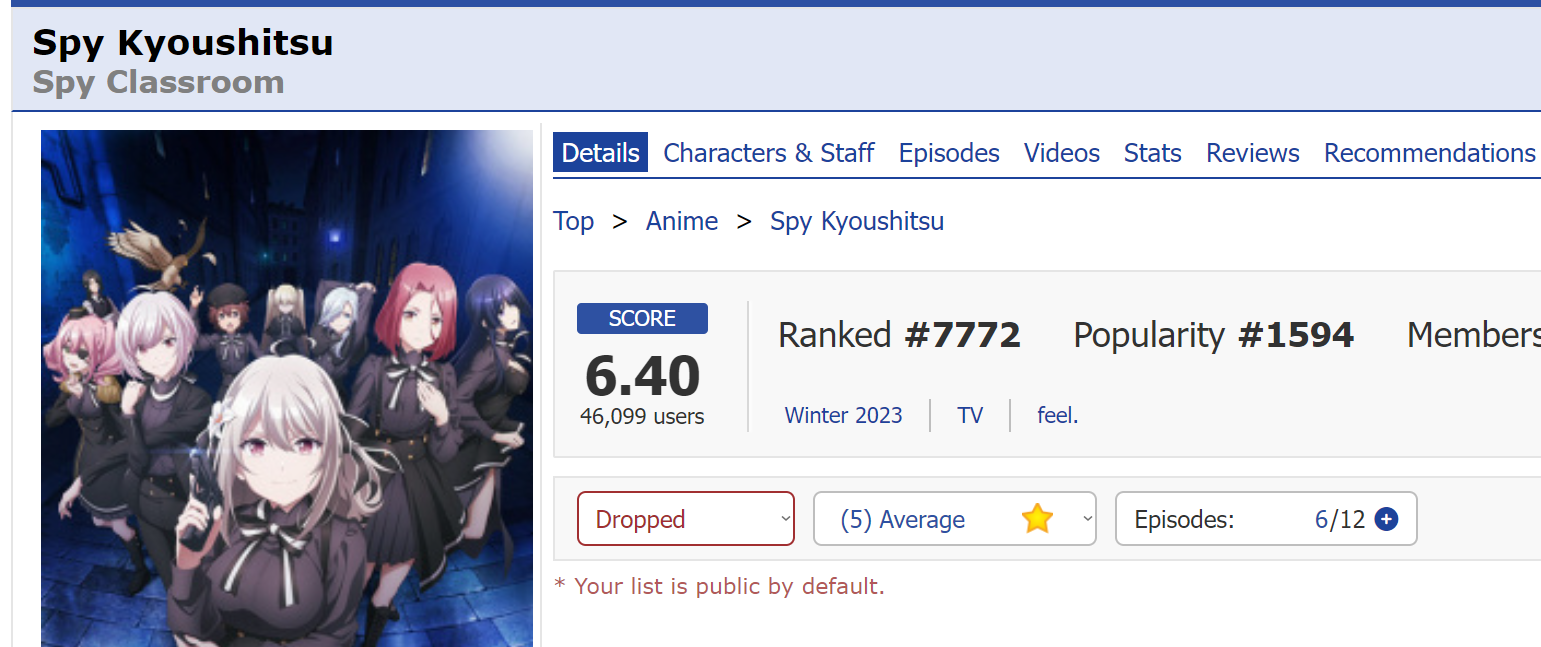Viewport: 1541px width, 647px height.
Task: Click the TV type link
Action: click(x=970, y=415)
